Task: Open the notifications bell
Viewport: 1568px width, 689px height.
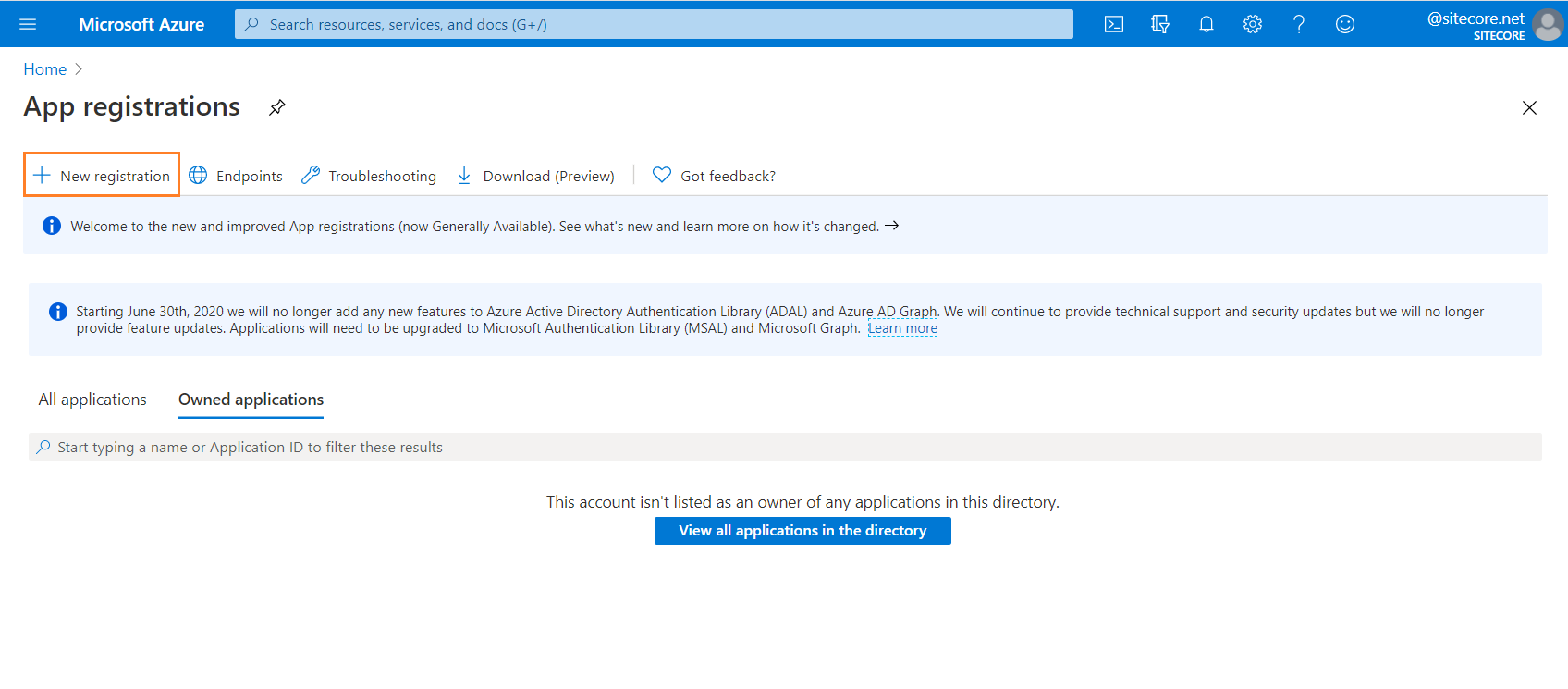Action: (x=1207, y=24)
